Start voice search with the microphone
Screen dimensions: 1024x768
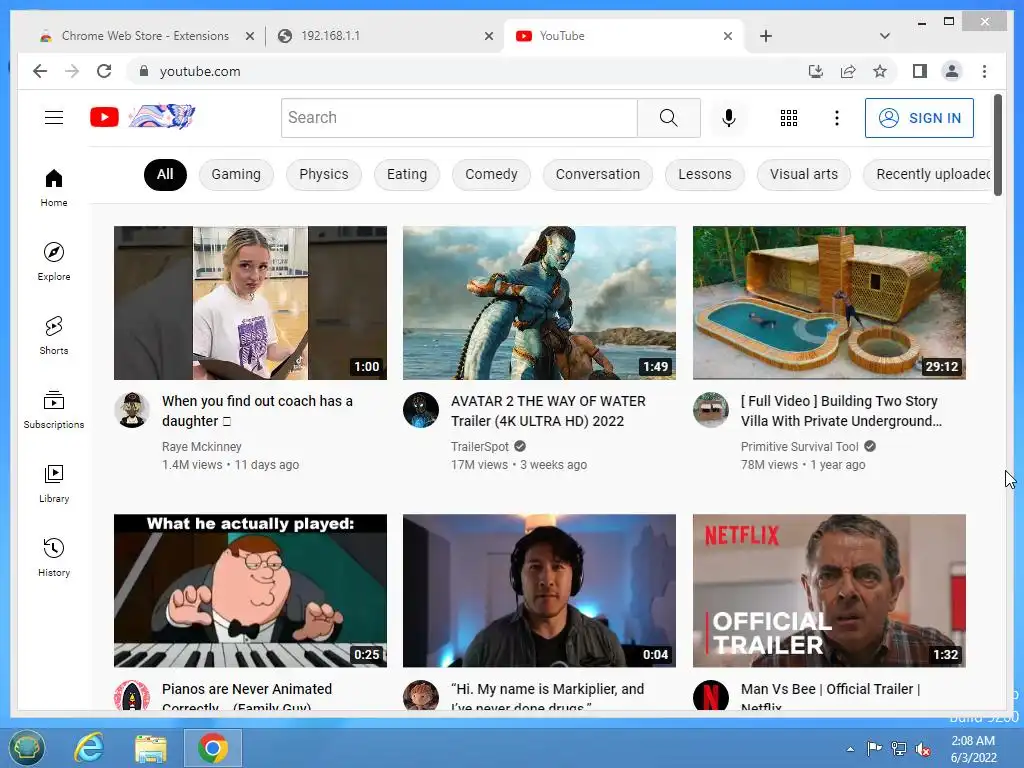click(x=729, y=118)
